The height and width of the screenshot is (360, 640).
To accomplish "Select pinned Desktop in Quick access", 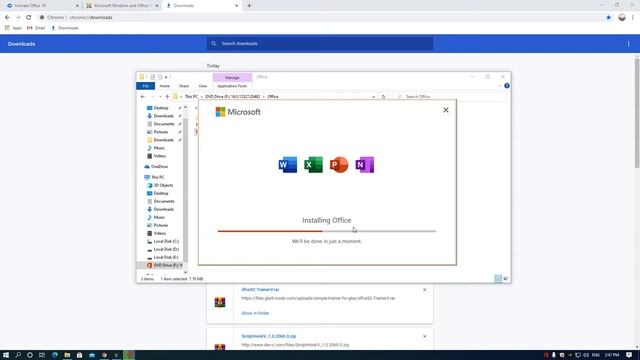I will click(x=161, y=108).
